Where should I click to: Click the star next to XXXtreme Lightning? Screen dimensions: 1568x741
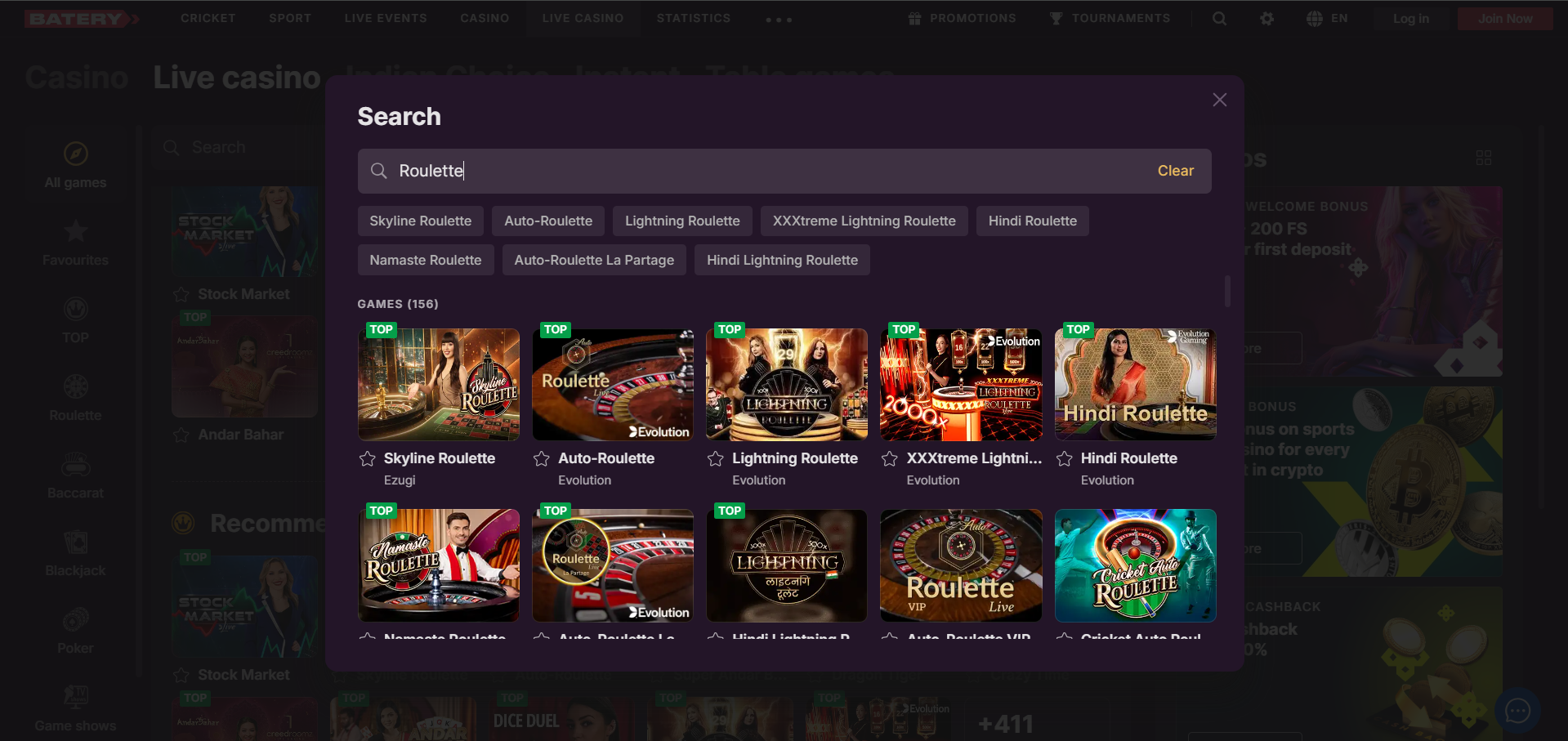pyautogui.click(x=890, y=459)
